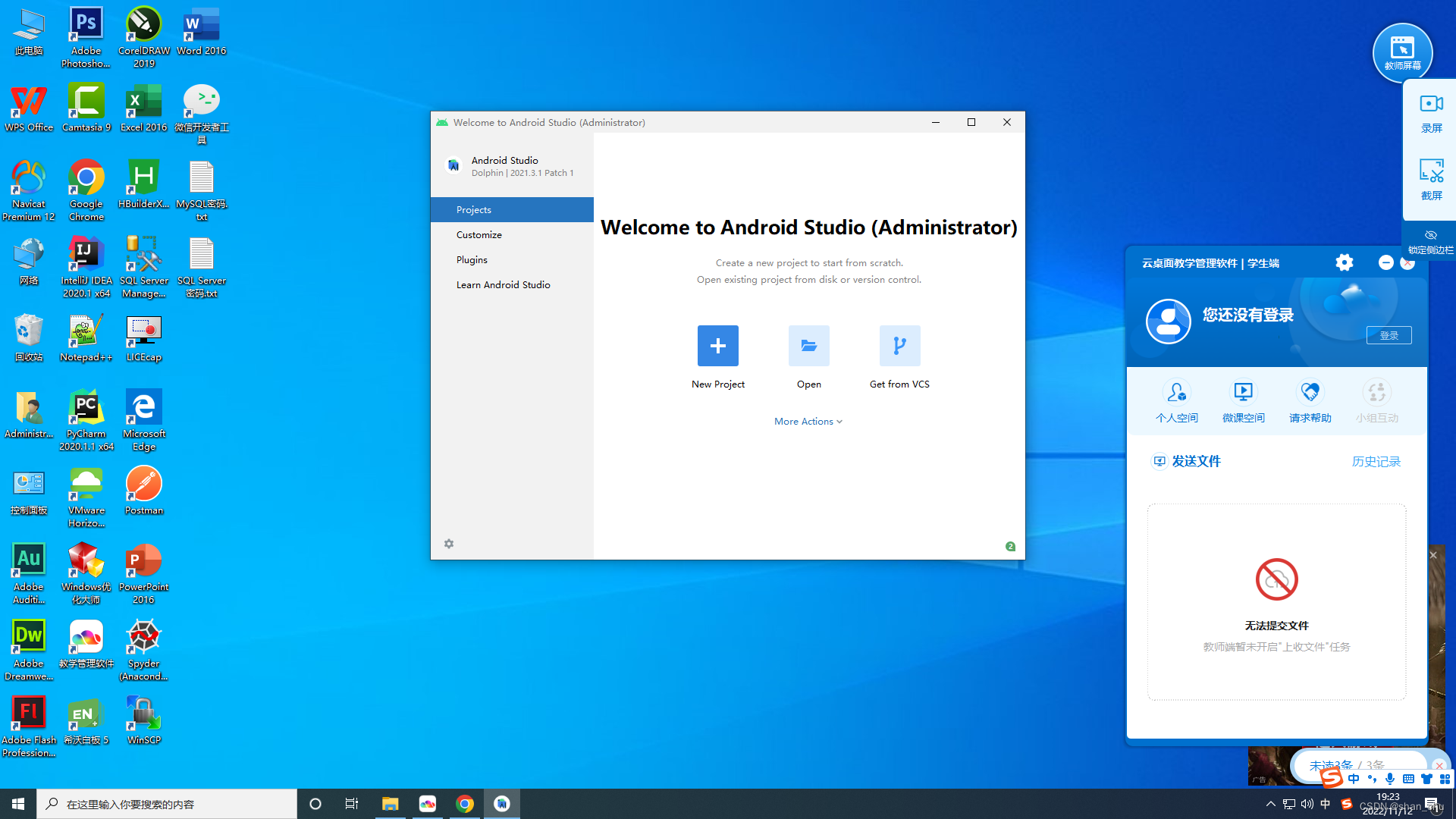This screenshot has width=1456, height=819.
Task: Click the Windows taskbar search box
Action: point(167,804)
